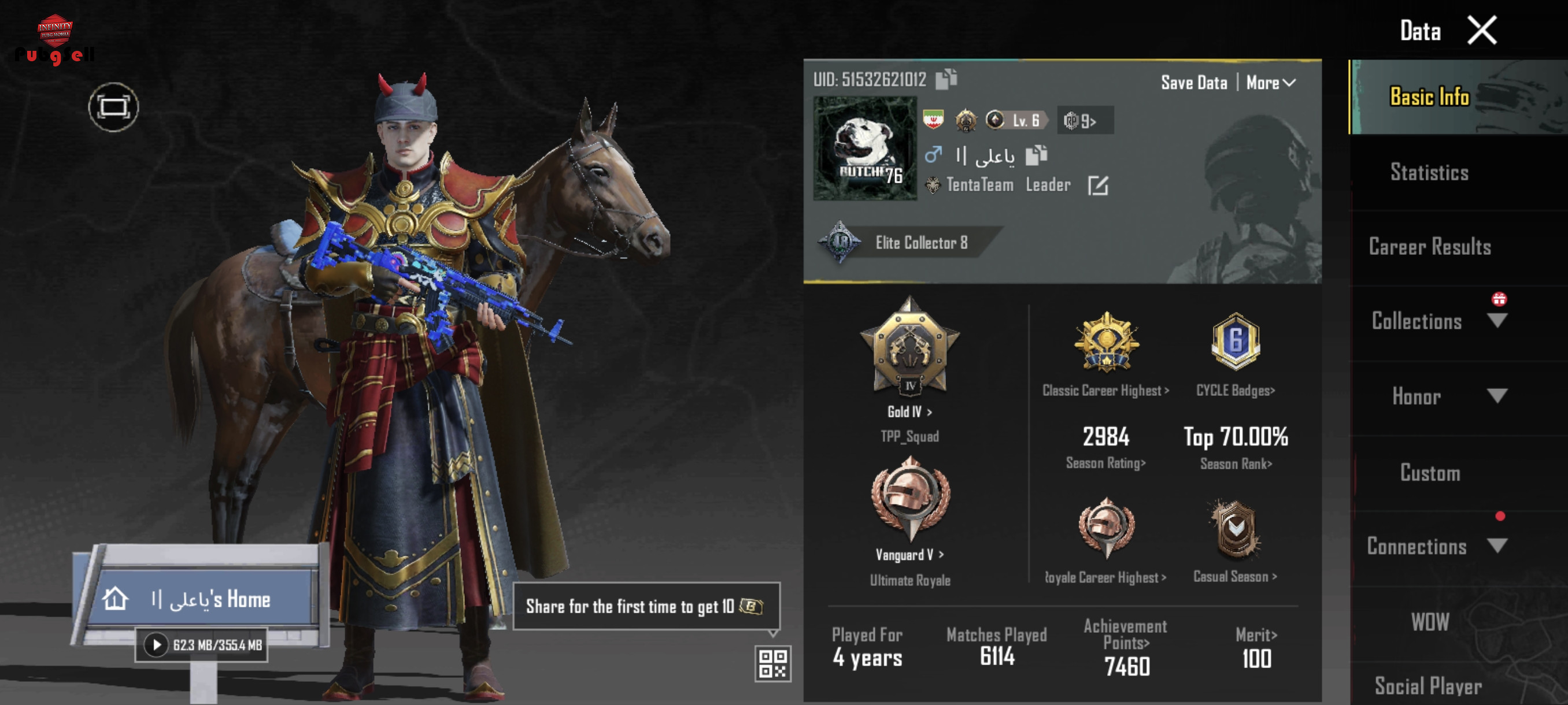Play the home download button
1568x705 pixels.
157,645
